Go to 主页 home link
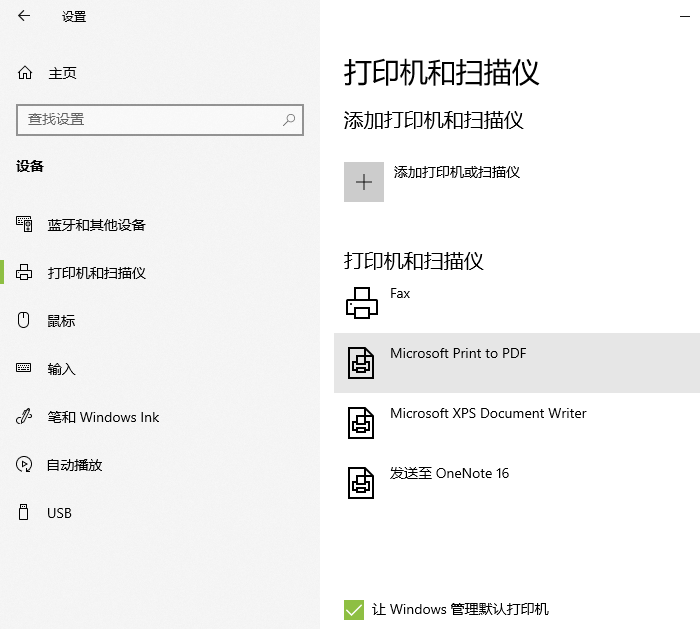700x629 pixels. (x=62, y=73)
